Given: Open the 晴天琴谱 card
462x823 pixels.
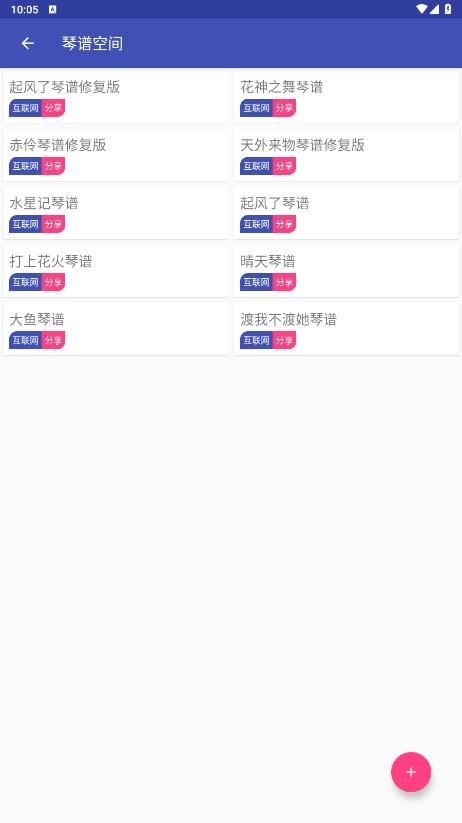Looking at the screenshot, I should click(x=346, y=271).
